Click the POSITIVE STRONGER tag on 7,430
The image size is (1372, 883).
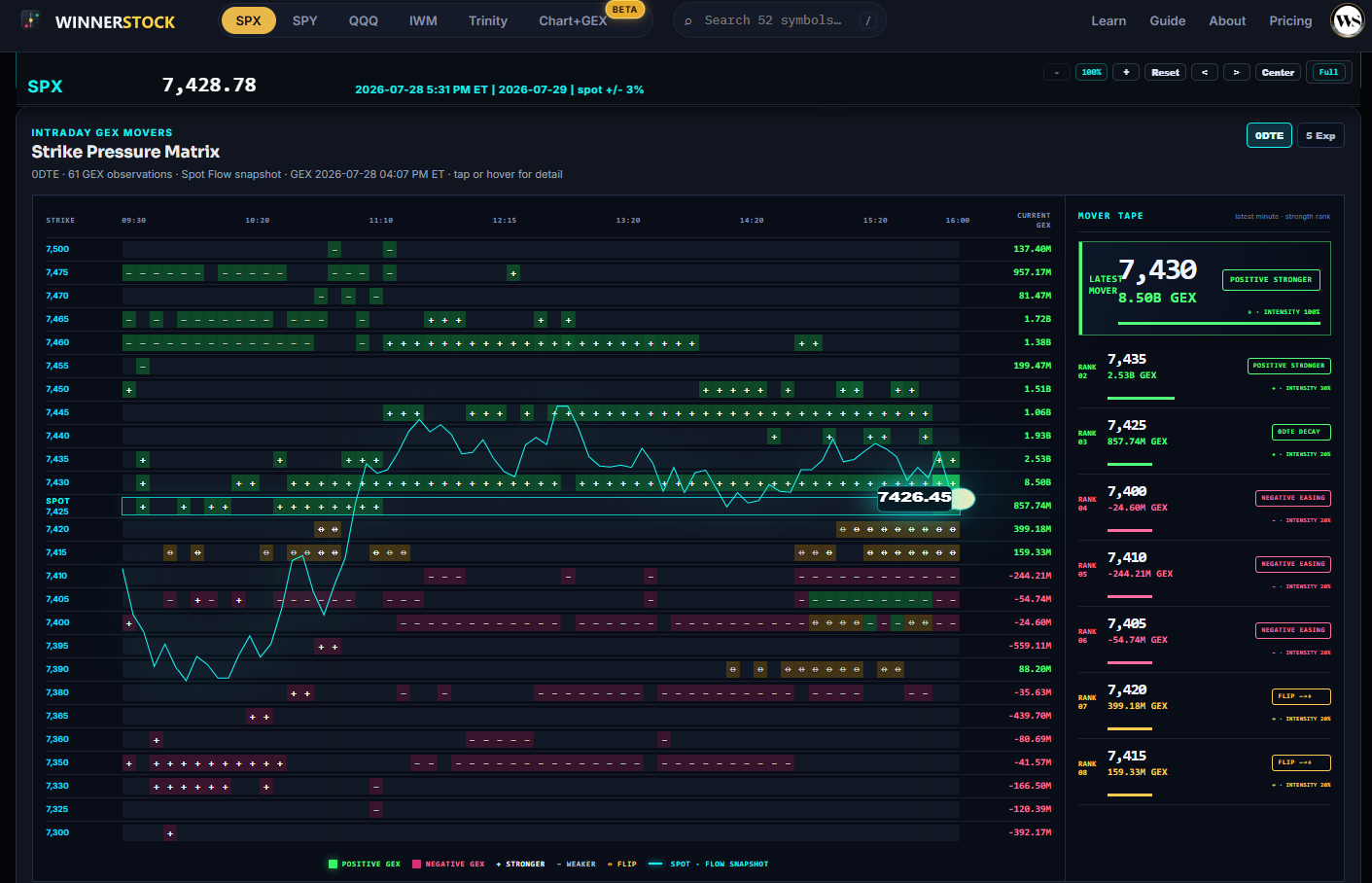(x=1271, y=280)
